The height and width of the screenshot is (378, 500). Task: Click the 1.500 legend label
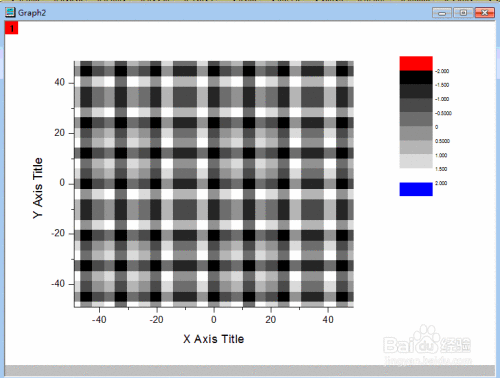441,169
